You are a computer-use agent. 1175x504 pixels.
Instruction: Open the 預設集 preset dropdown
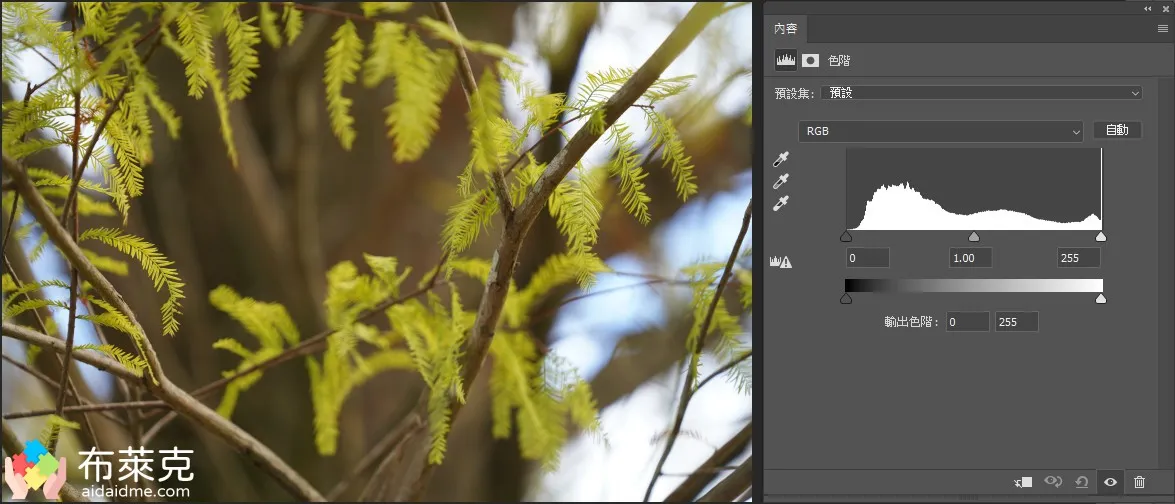click(981, 93)
